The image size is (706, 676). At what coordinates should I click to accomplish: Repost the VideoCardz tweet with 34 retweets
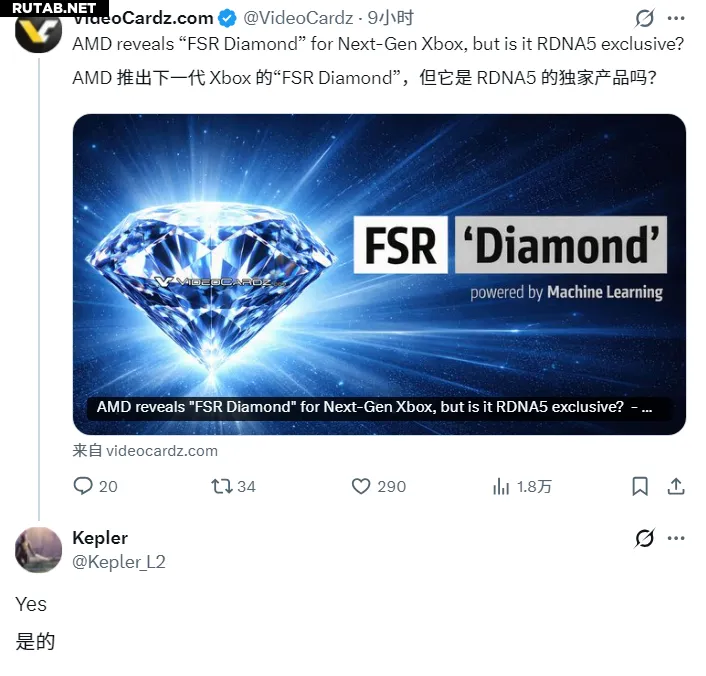click(x=222, y=486)
